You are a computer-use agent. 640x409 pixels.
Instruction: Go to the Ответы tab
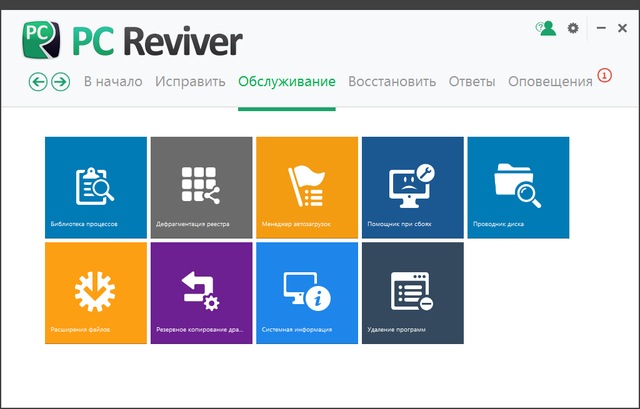[x=472, y=81]
